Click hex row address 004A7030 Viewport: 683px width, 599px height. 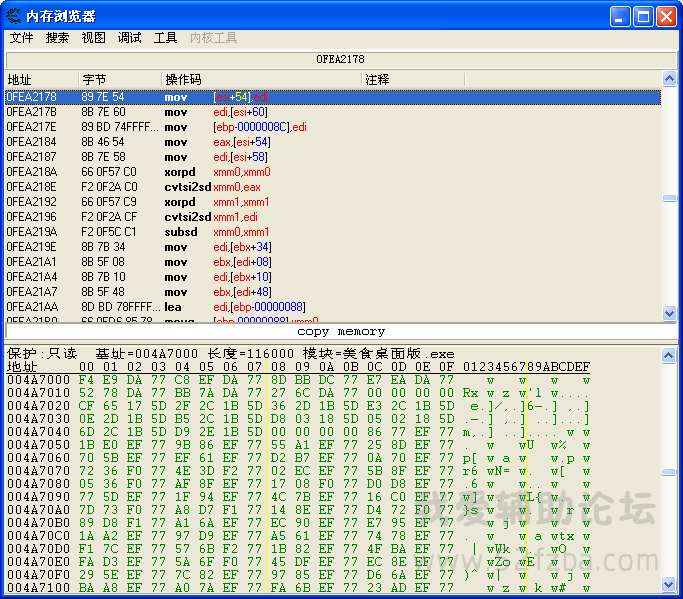tap(38, 419)
